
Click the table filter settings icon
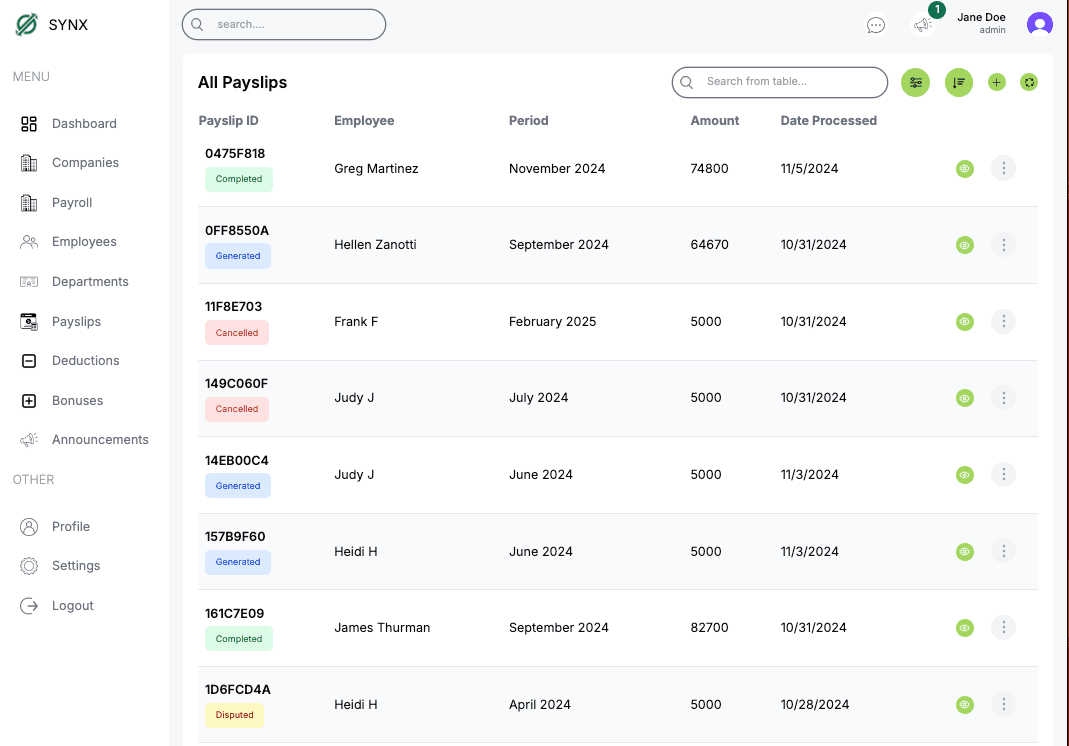pos(915,83)
